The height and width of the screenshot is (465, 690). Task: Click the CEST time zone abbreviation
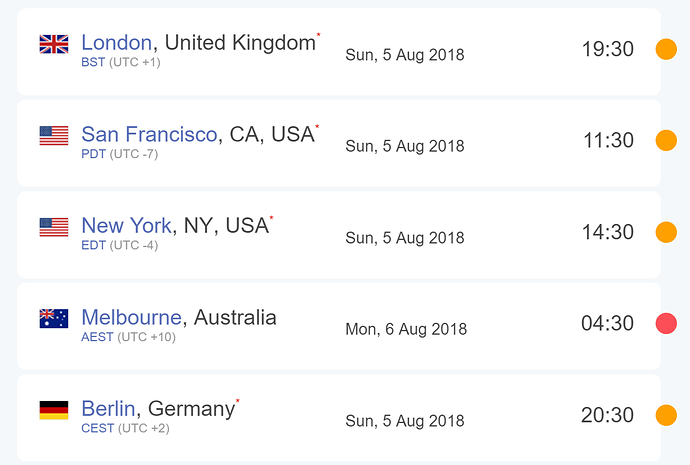tap(97, 429)
